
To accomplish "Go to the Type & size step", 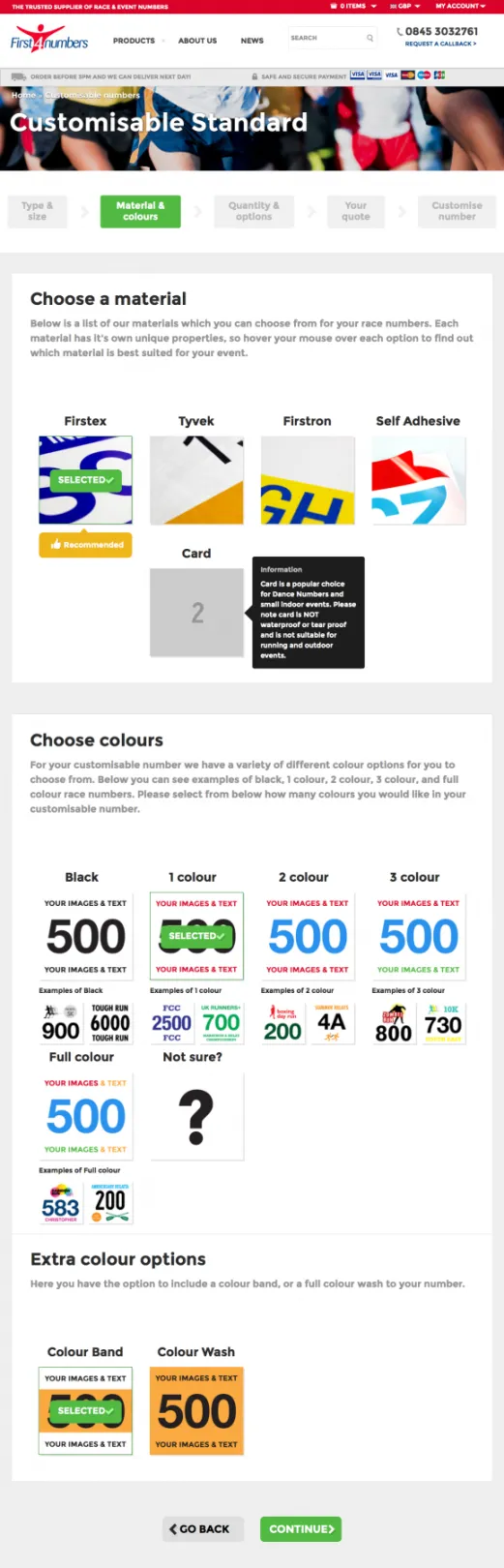I will pos(37,211).
